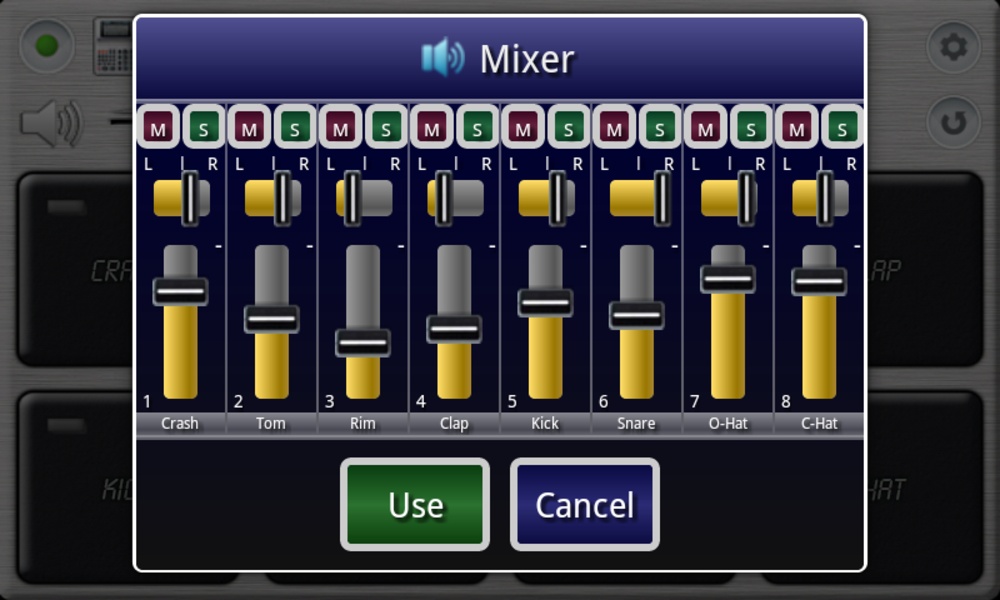Image resolution: width=1000 pixels, height=600 pixels.
Task: Solo the Rim channel
Action: tap(386, 127)
